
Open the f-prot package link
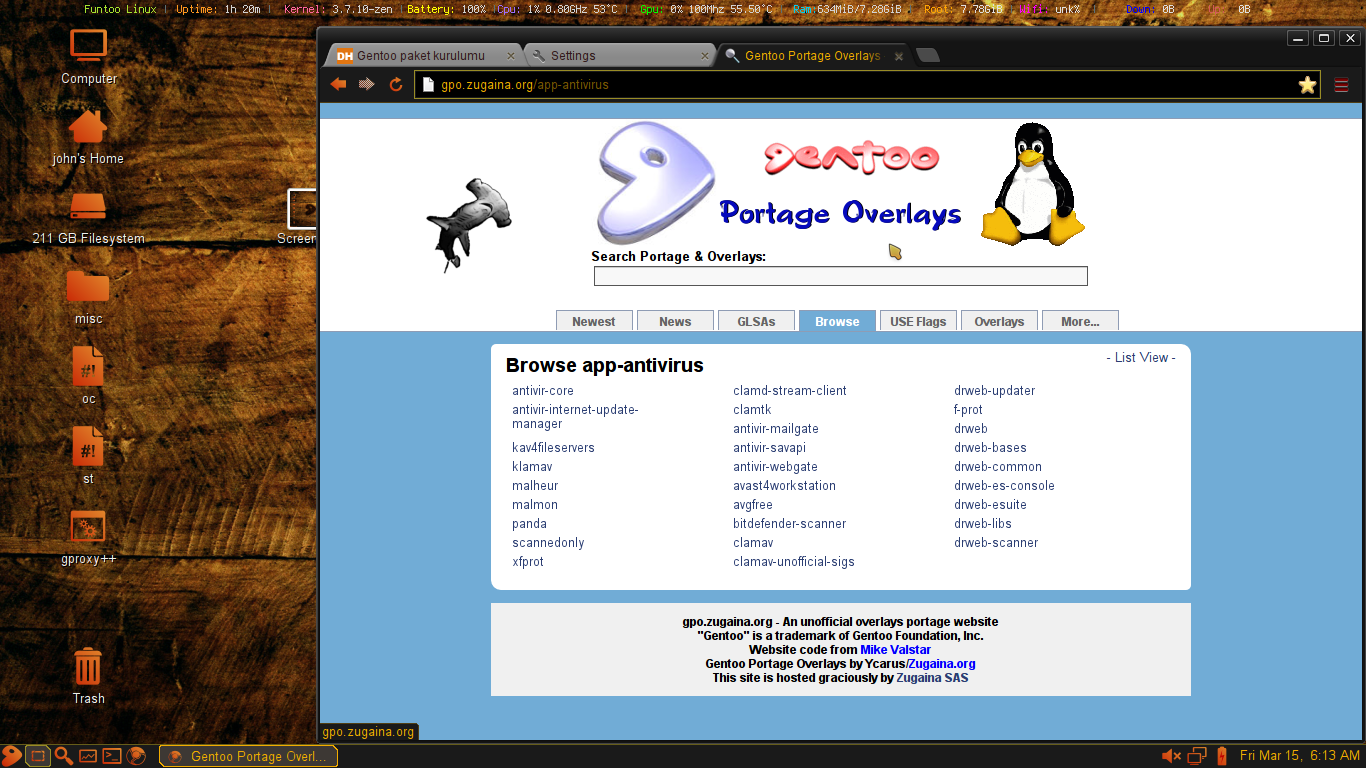pyautogui.click(x=968, y=410)
